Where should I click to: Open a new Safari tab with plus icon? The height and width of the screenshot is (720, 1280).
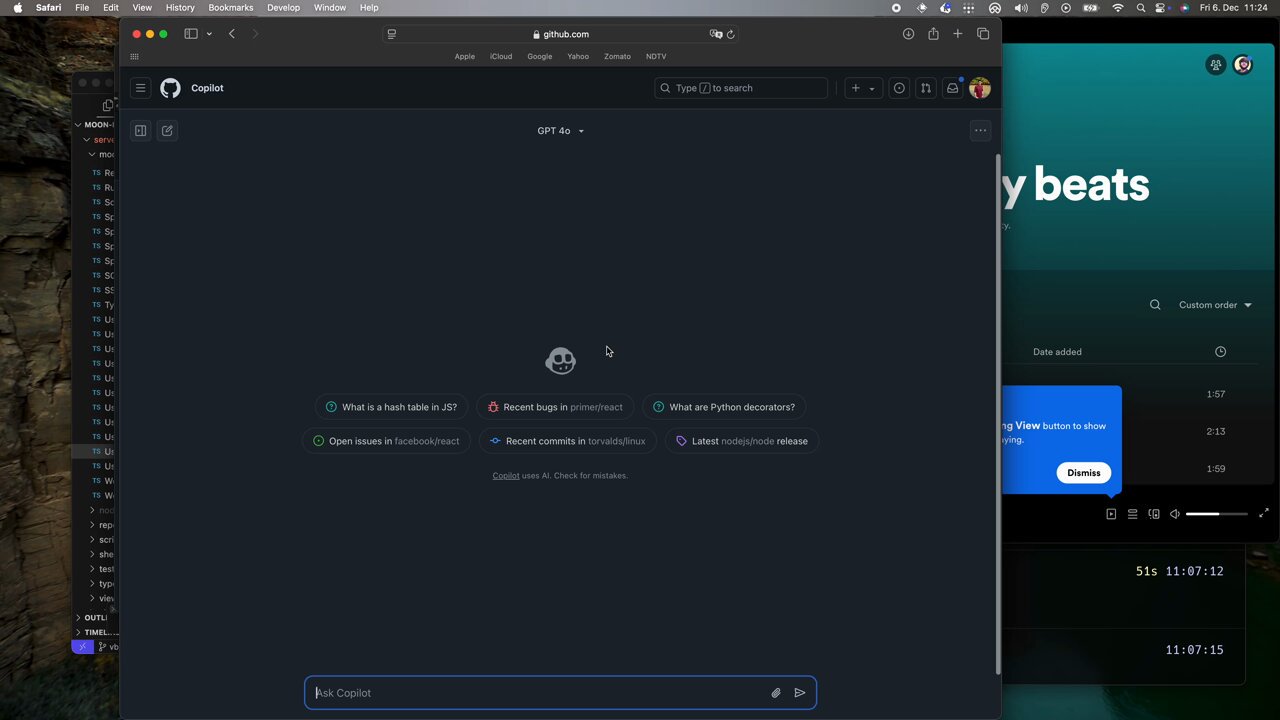(958, 34)
